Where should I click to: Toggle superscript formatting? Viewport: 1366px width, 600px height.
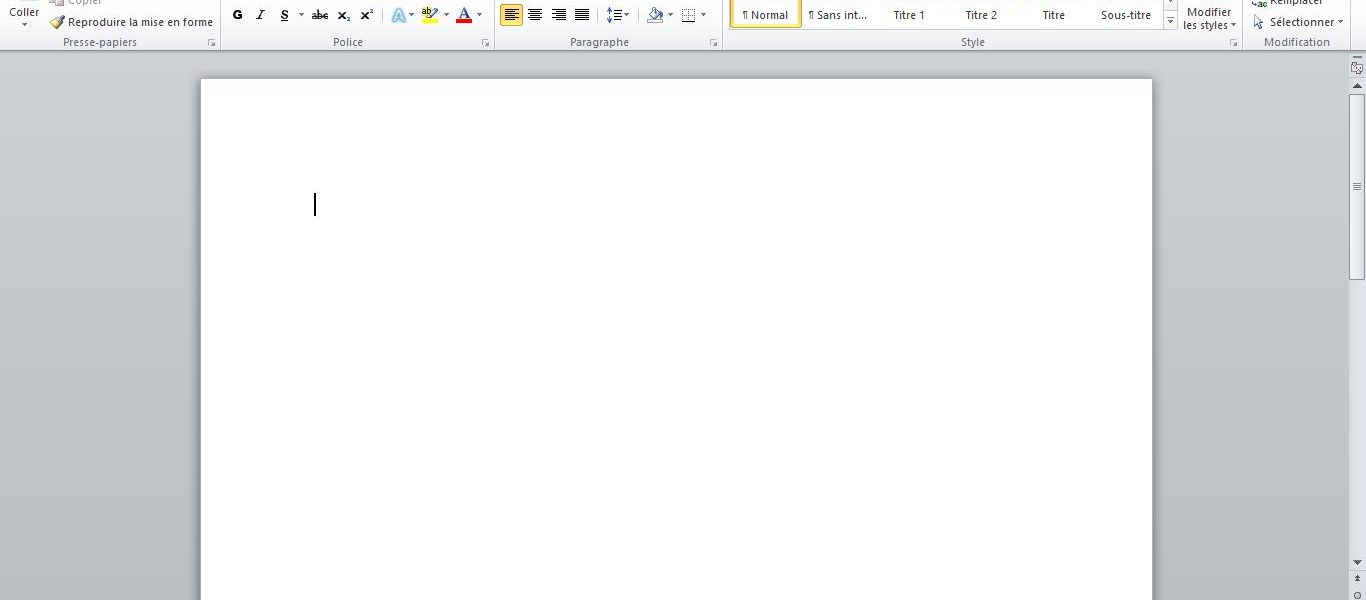coord(367,15)
